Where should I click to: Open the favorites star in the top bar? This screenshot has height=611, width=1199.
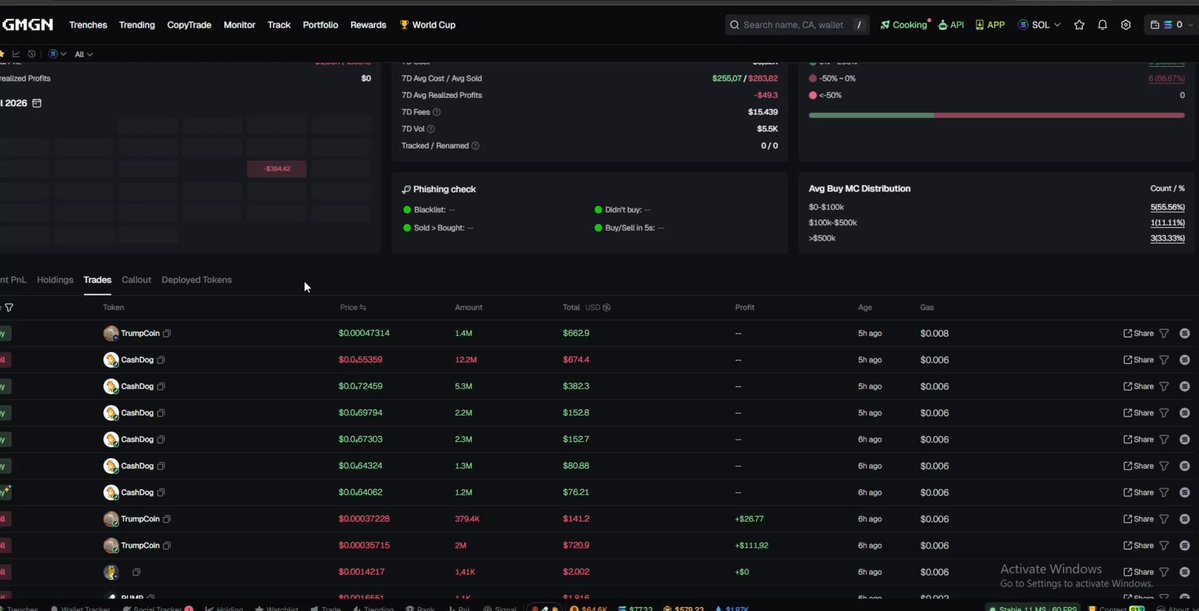1079,24
